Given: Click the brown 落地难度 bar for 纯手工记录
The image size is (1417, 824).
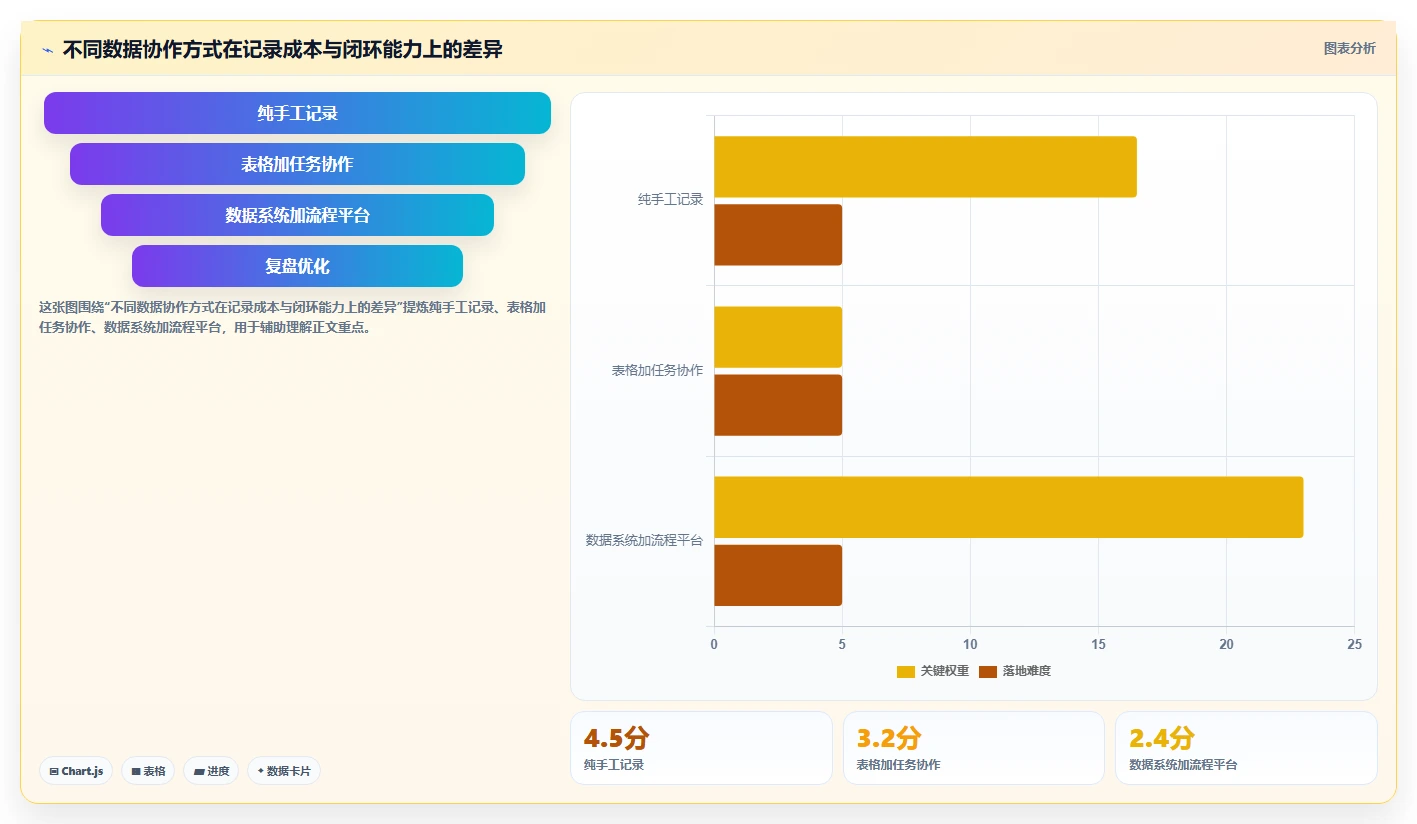Looking at the screenshot, I should pyautogui.click(x=778, y=235).
